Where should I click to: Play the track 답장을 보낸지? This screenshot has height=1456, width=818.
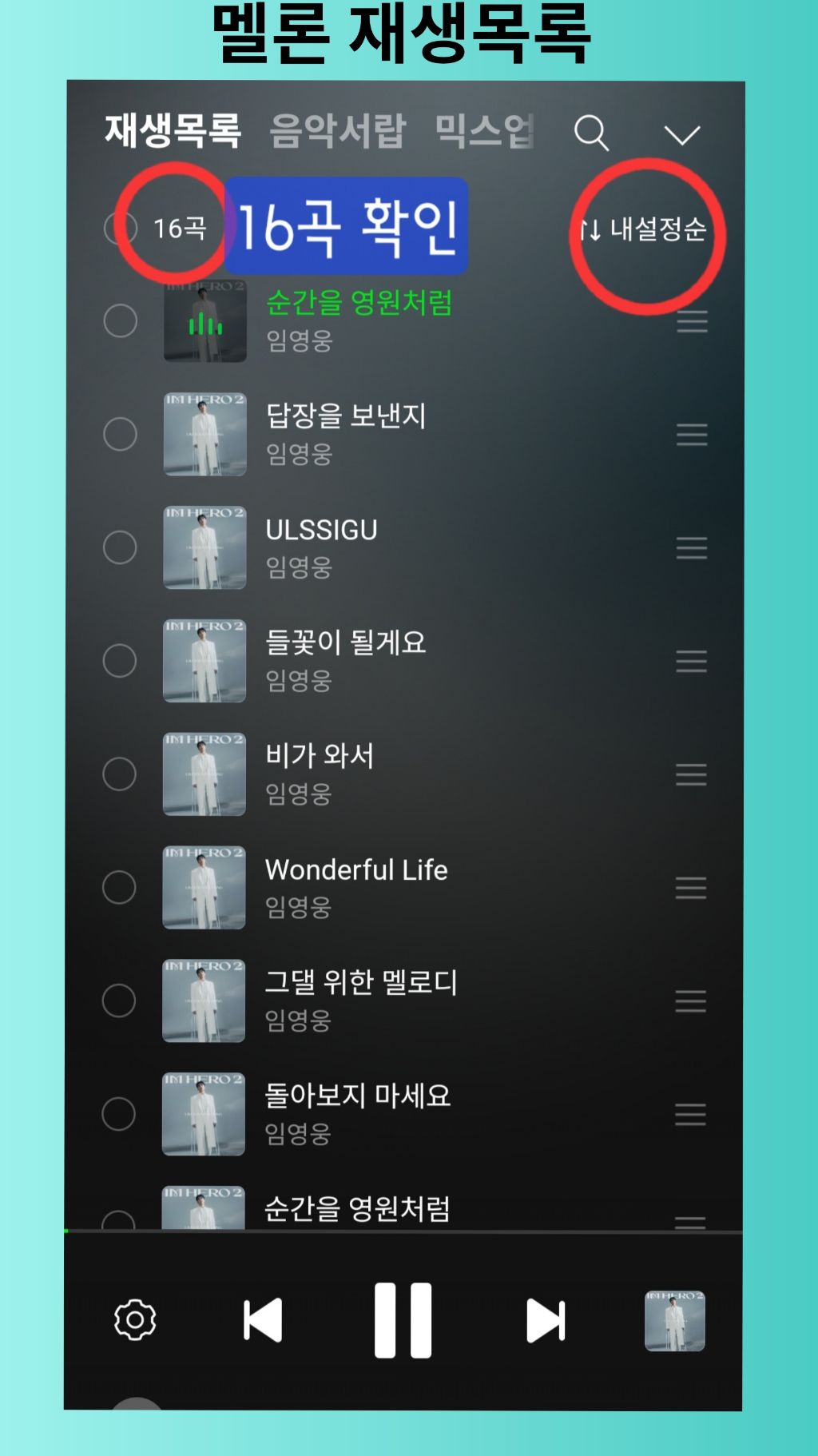(346, 416)
